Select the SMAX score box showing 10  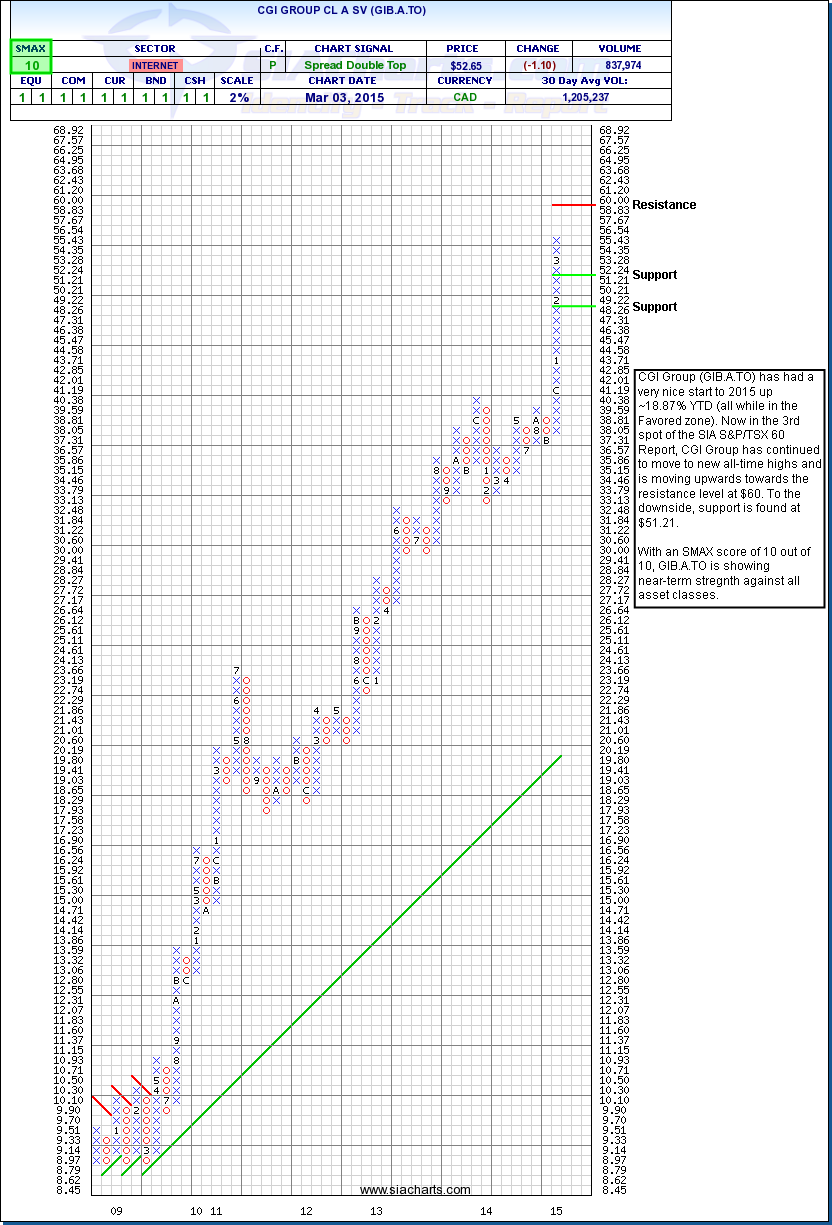[30, 65]
